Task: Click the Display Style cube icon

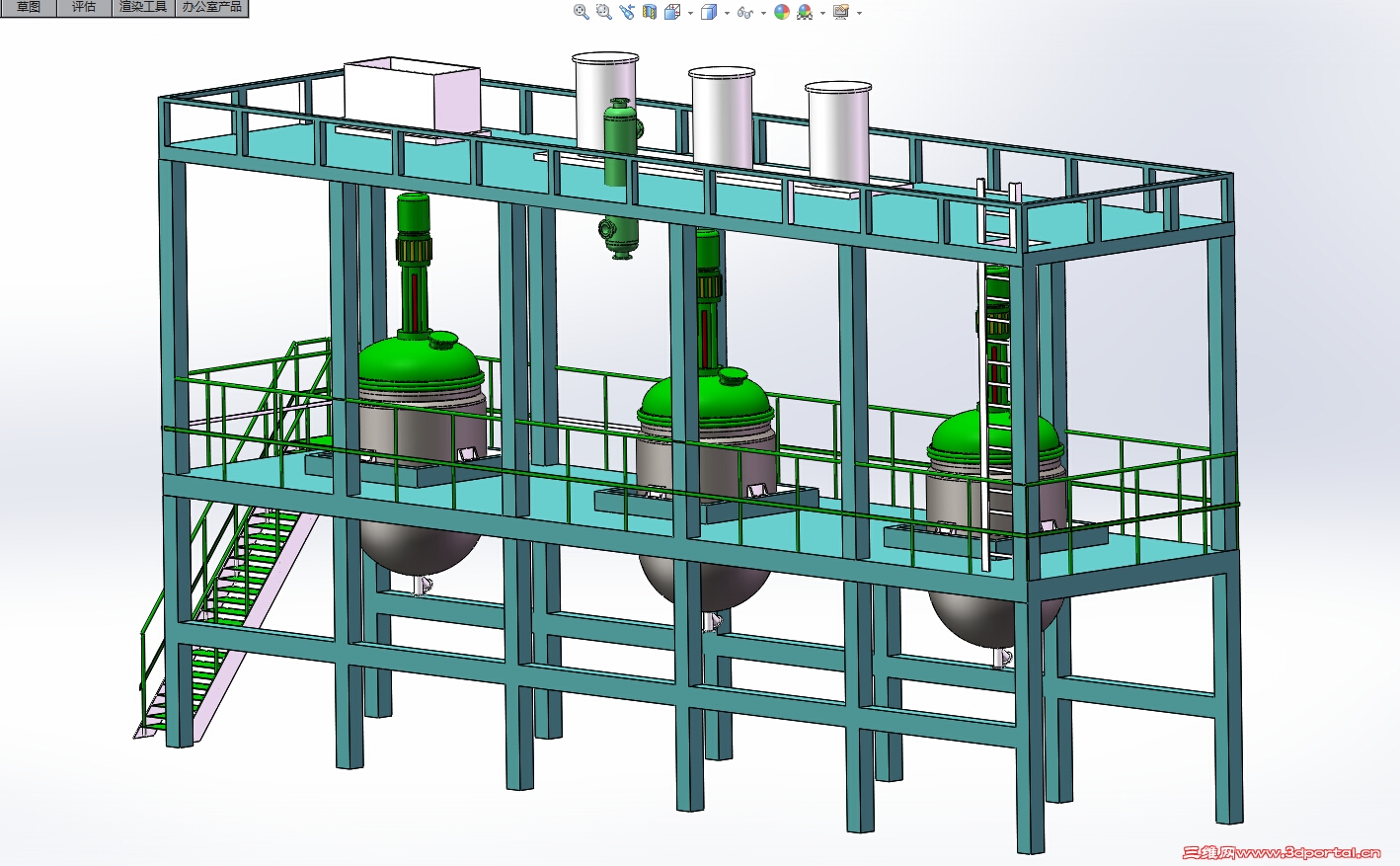Action: click(x=708, y=12)
